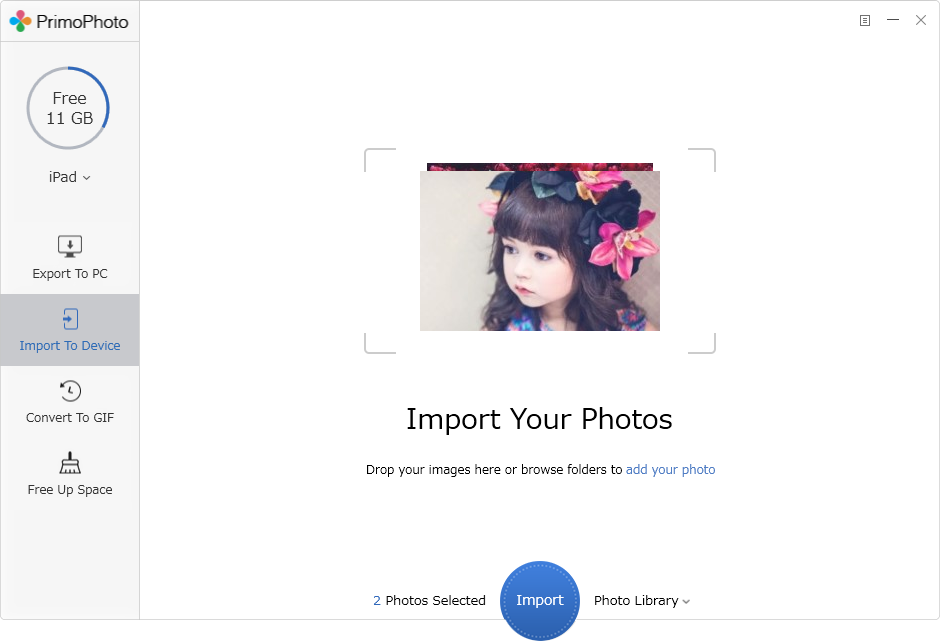Select the Import To Device label
940x641 pixels.
(x=70, y=345)
